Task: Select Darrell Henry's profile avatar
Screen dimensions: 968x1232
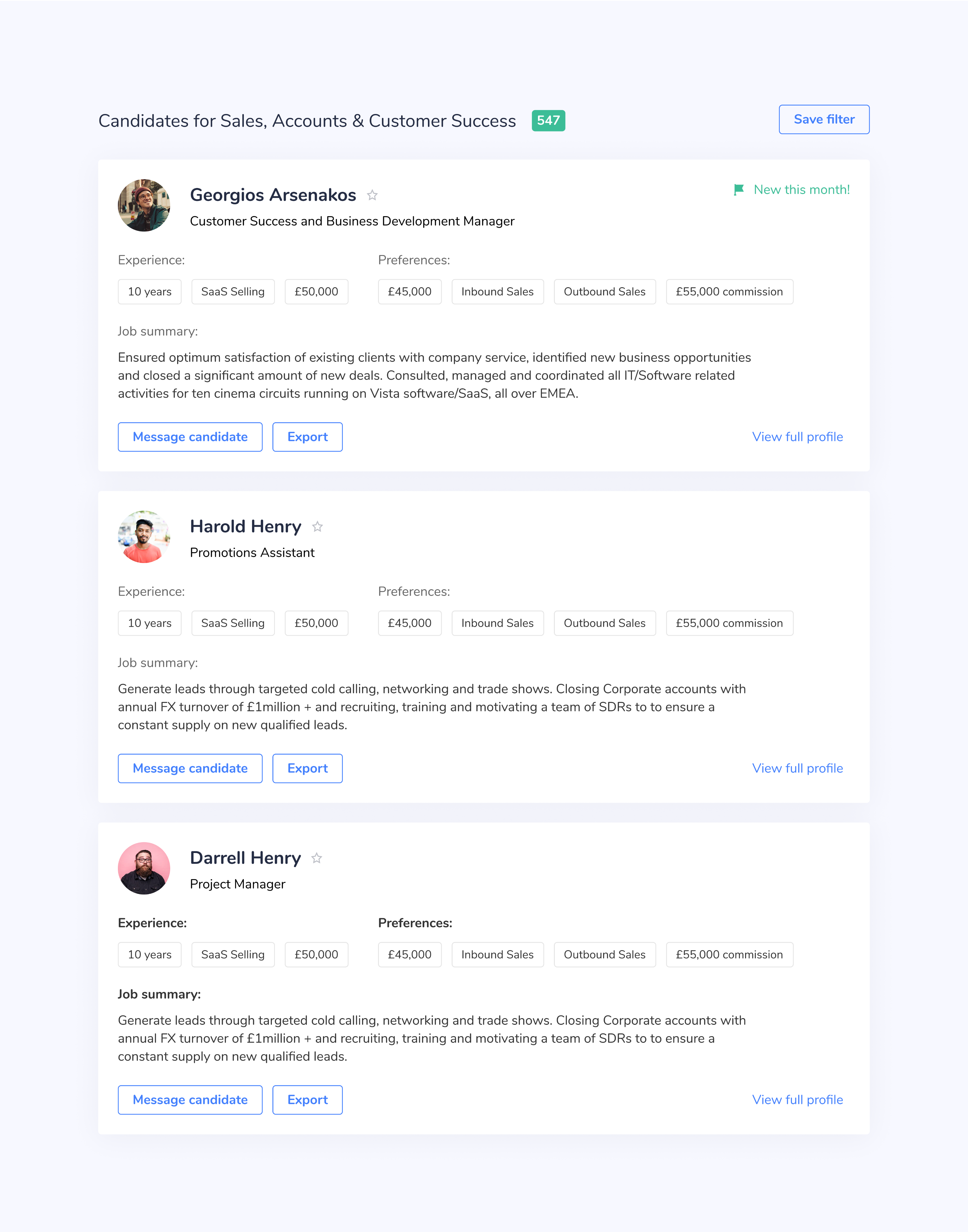Action: pos(144,868)
